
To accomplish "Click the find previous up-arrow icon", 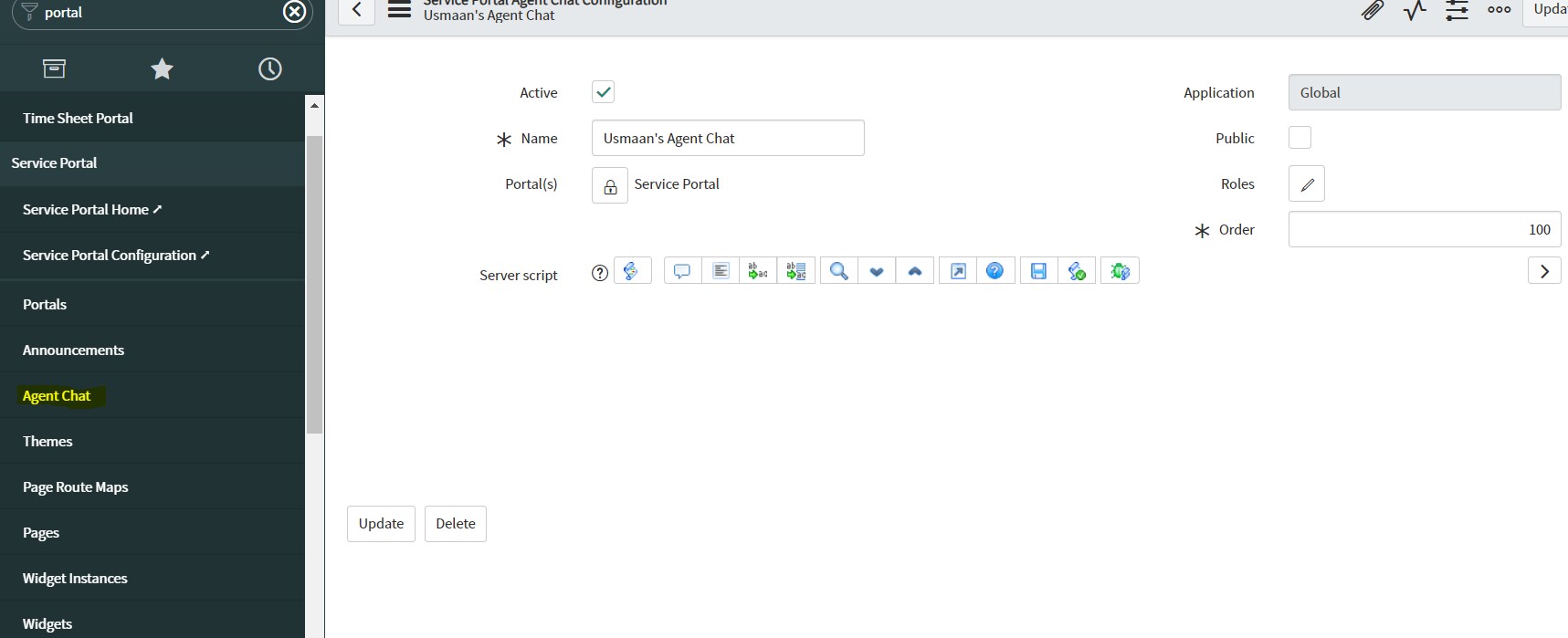I will click(915, 271).
